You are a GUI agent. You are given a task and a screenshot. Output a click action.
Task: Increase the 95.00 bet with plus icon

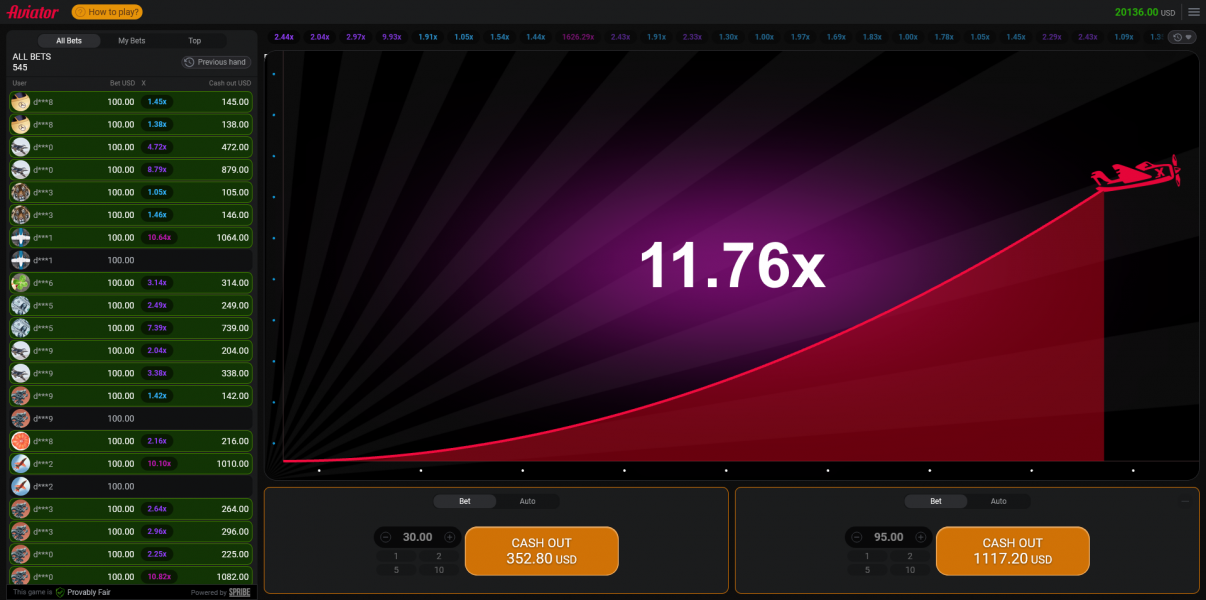coord(920,537)
